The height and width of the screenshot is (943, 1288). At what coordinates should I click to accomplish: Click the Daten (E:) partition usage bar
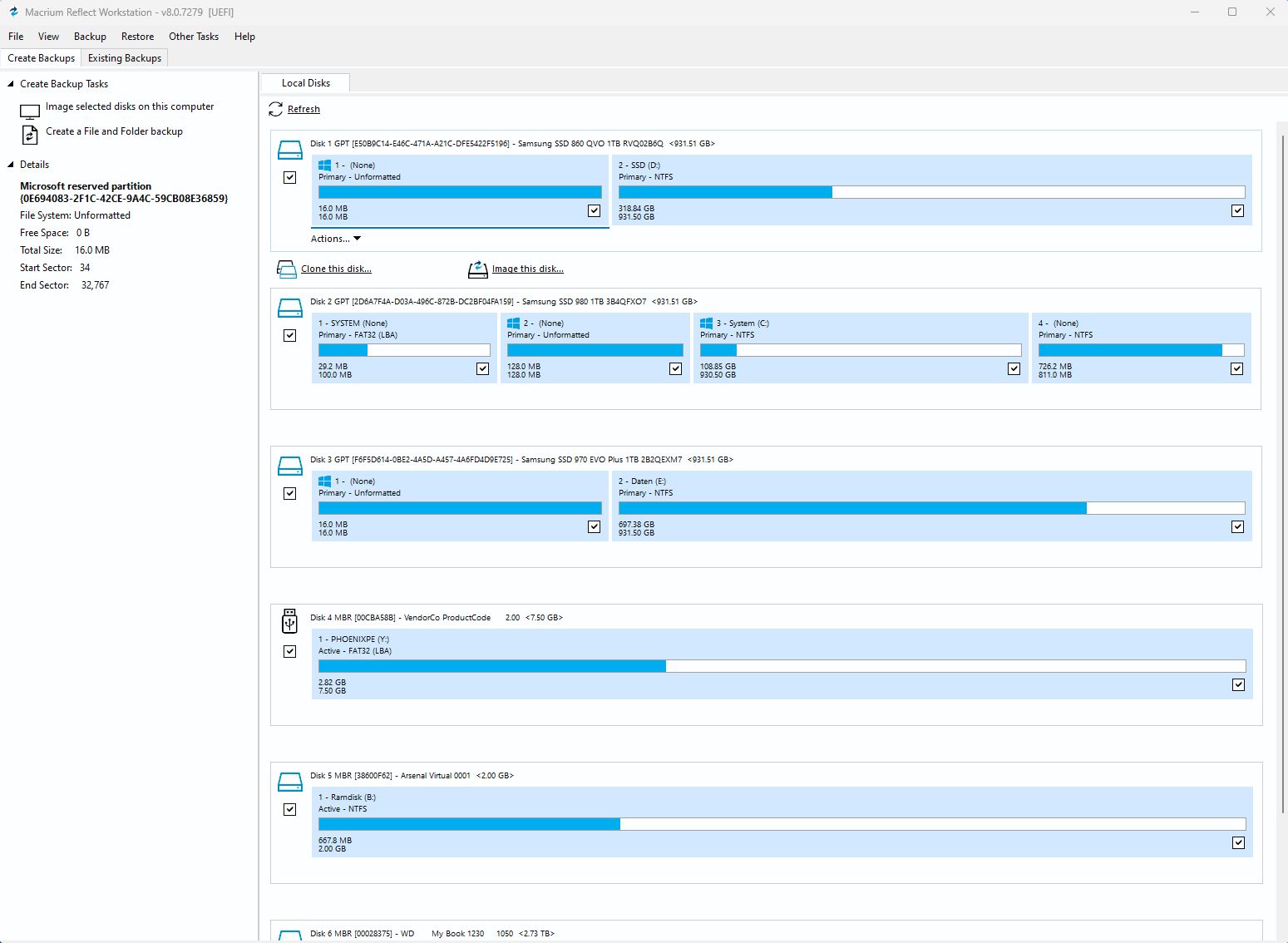pos(931,508)
